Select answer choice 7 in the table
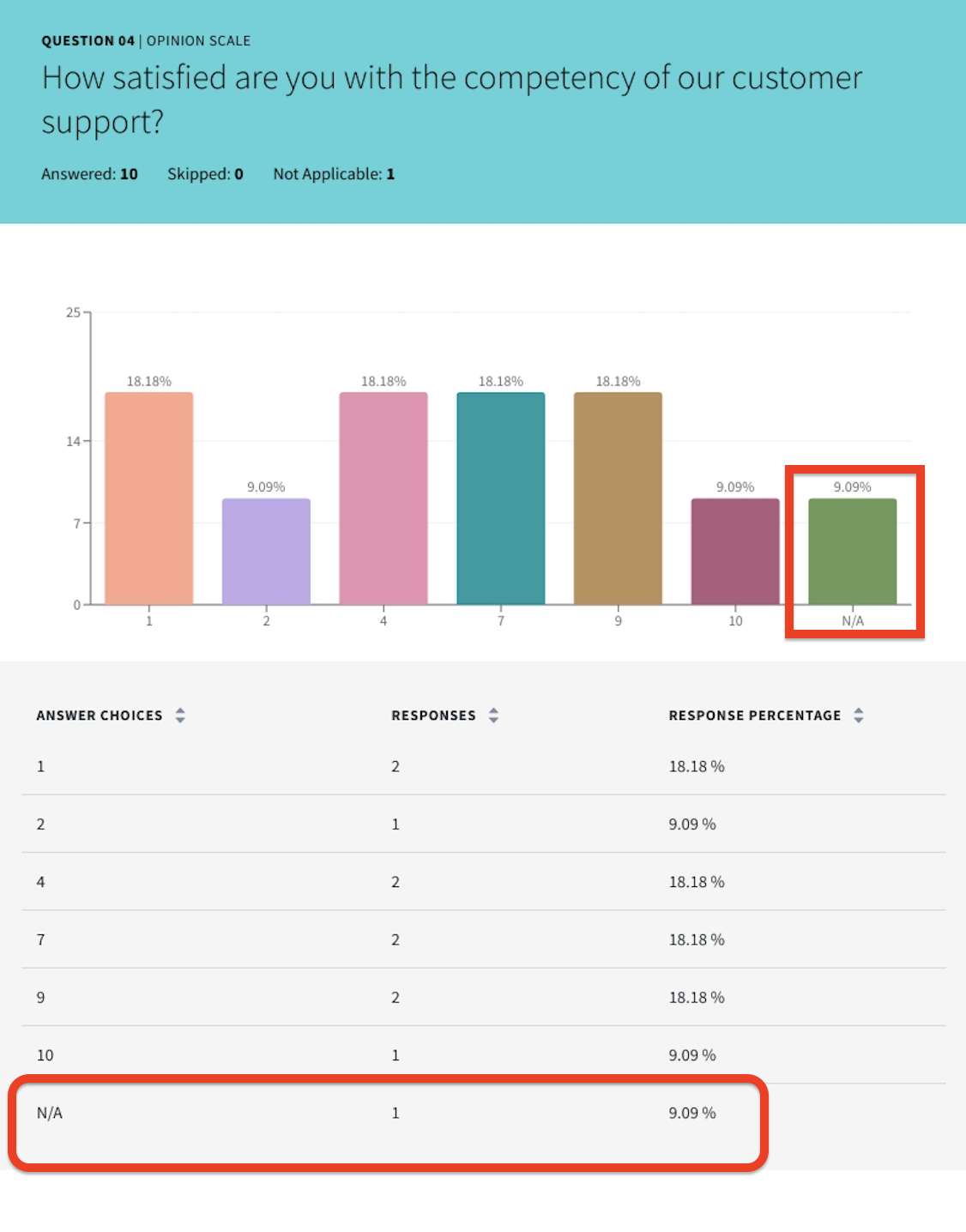 40,939
